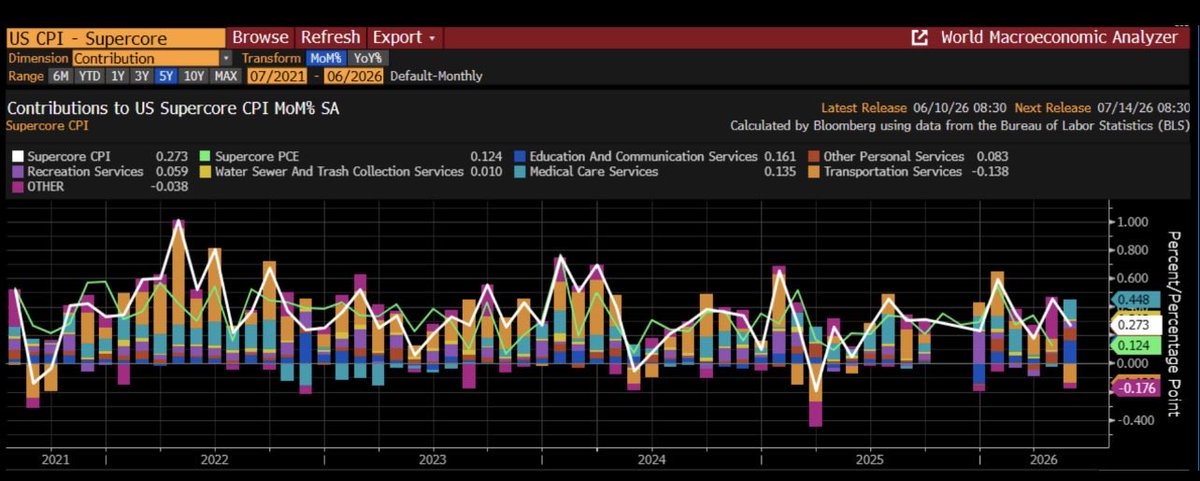Screen dimensions: 1200x481
Task: Set range to 1Y
Action: pos(118,76)
